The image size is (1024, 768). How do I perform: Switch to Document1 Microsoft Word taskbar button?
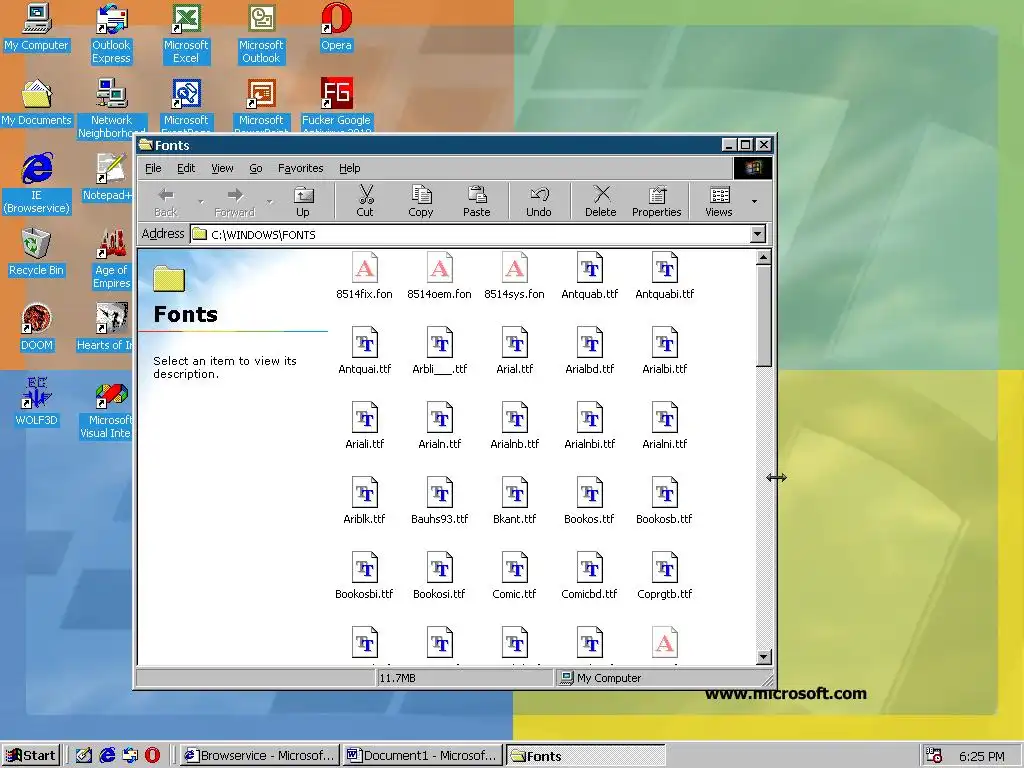point(423,755)
